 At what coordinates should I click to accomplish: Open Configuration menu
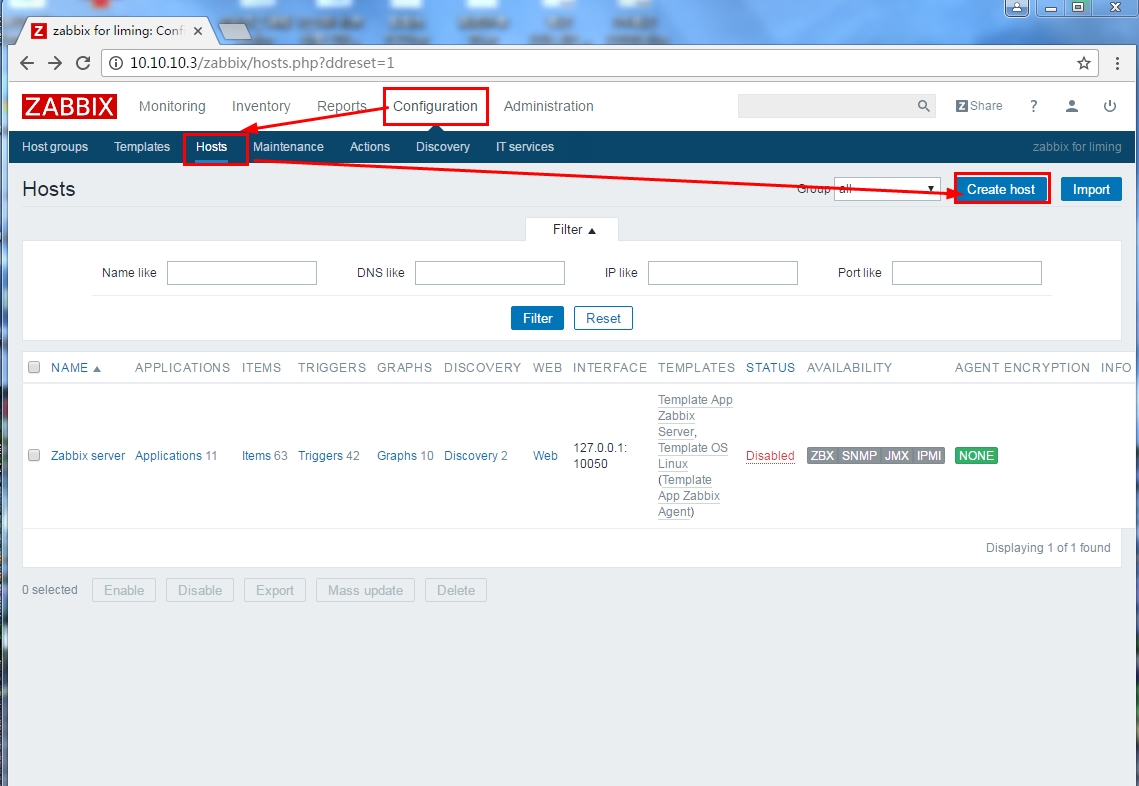(x=435, y=106)
